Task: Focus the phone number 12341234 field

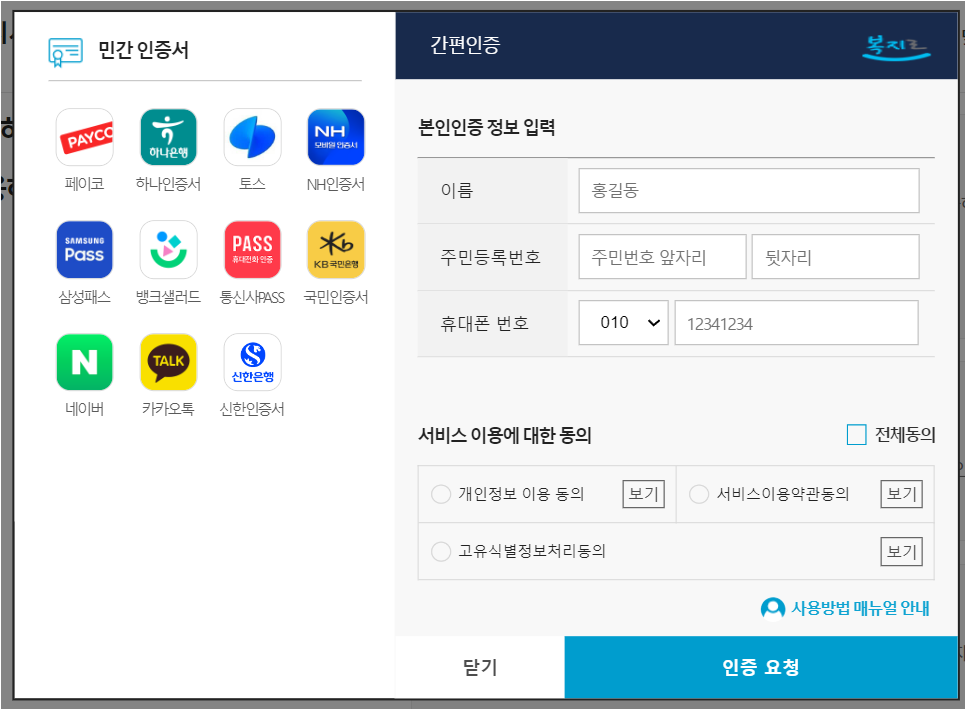Action: click(x=797, y=322)
